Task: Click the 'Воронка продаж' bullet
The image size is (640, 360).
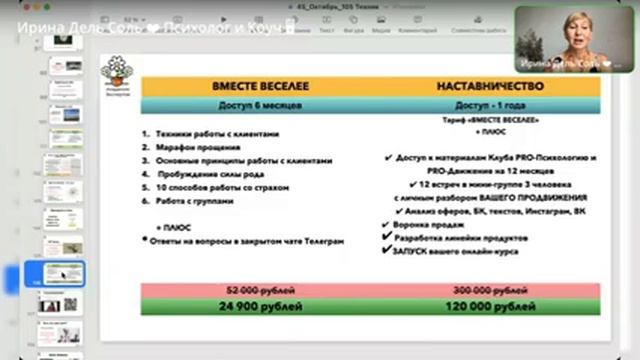Action: [428, 224]
